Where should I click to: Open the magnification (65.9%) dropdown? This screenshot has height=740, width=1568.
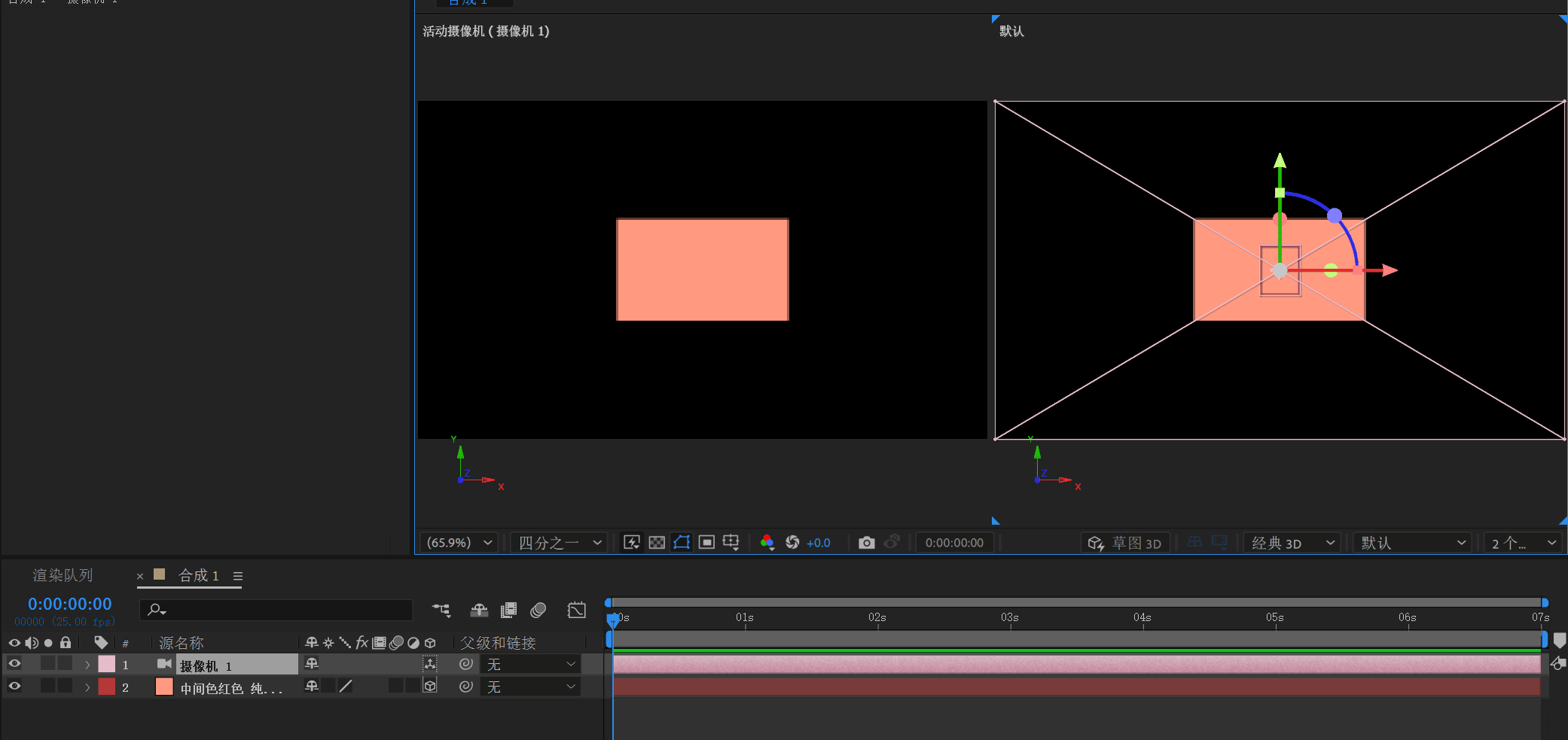point(459,543)
